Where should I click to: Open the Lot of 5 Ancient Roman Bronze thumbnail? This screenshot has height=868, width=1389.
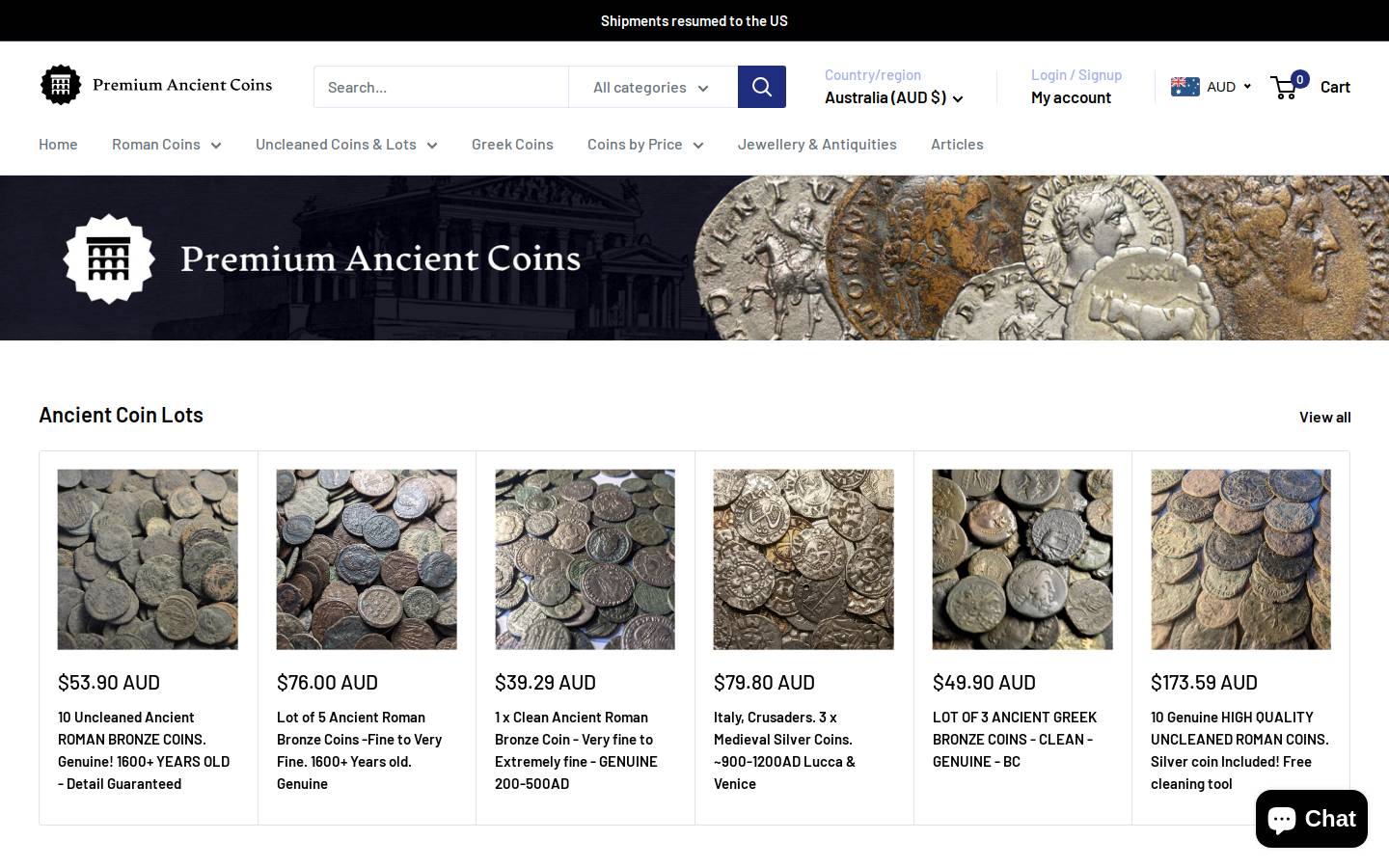pos(367,559)
